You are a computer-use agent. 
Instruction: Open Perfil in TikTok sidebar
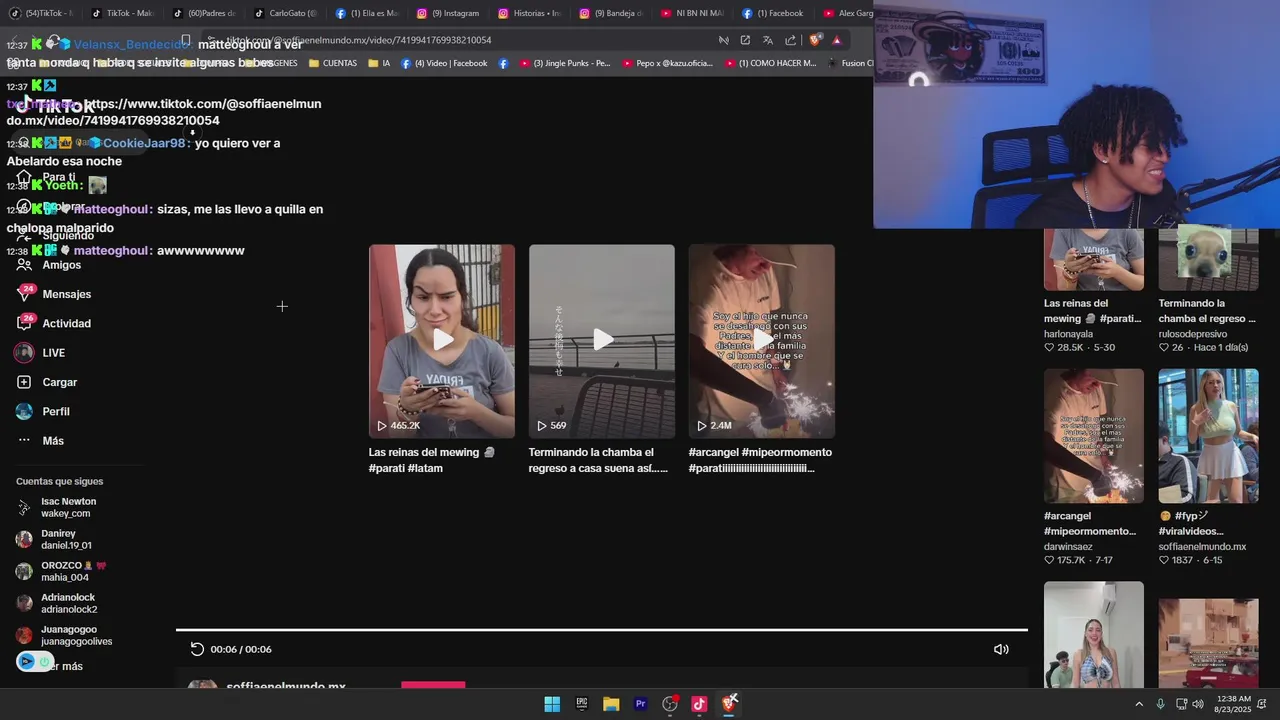click(x=43, y=411)
